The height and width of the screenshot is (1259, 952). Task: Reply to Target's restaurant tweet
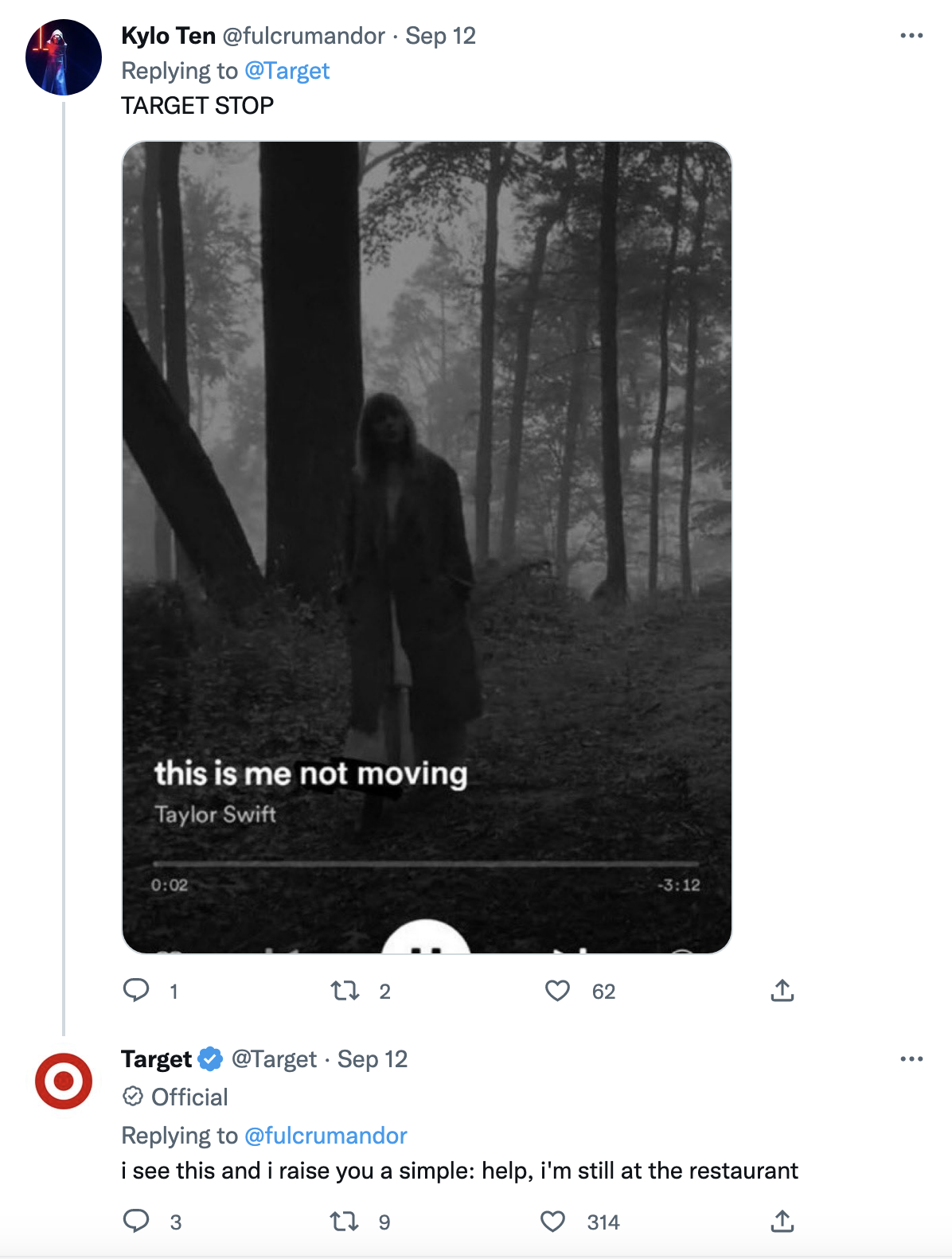click(136, 1221)
